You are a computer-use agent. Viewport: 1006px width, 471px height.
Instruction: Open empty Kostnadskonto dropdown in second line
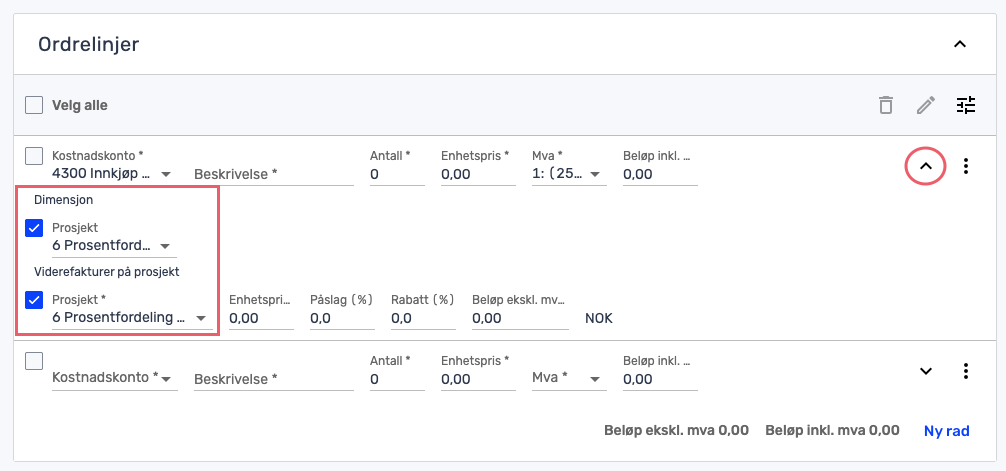tap(114, 379)
